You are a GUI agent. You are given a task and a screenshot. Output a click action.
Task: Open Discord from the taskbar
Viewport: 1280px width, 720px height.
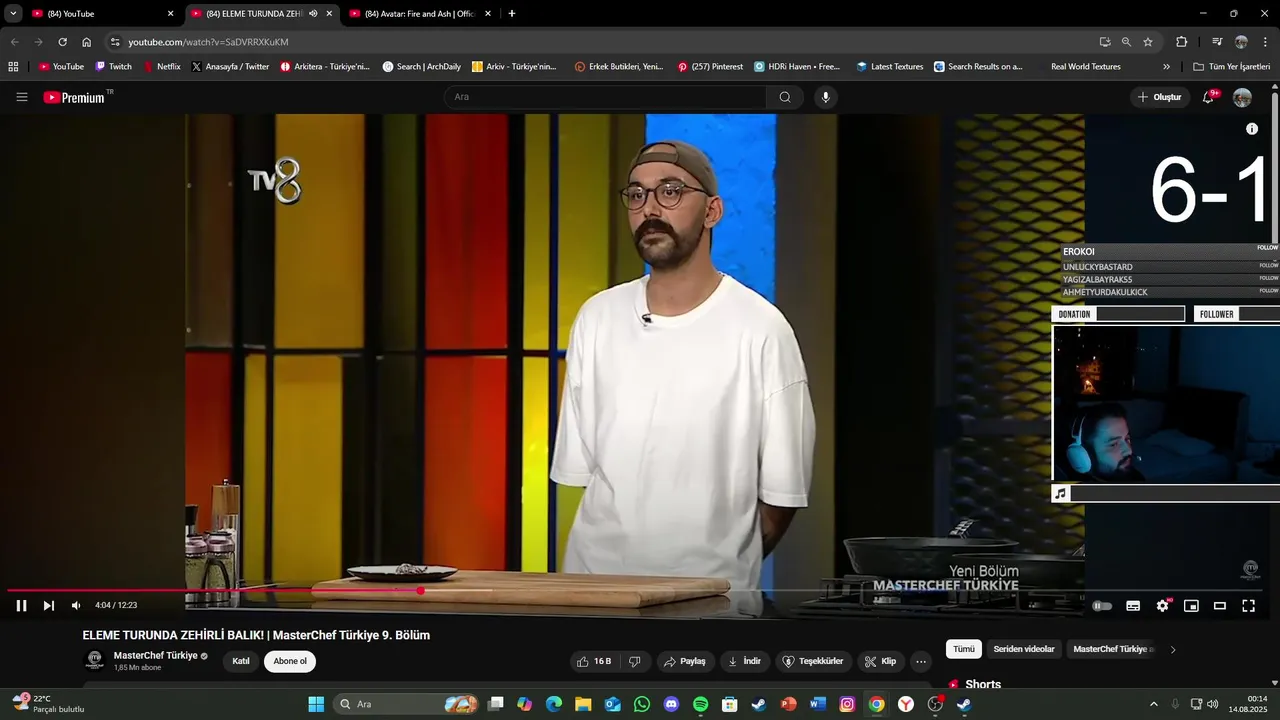pyautogui.click(x=671, y=704)
